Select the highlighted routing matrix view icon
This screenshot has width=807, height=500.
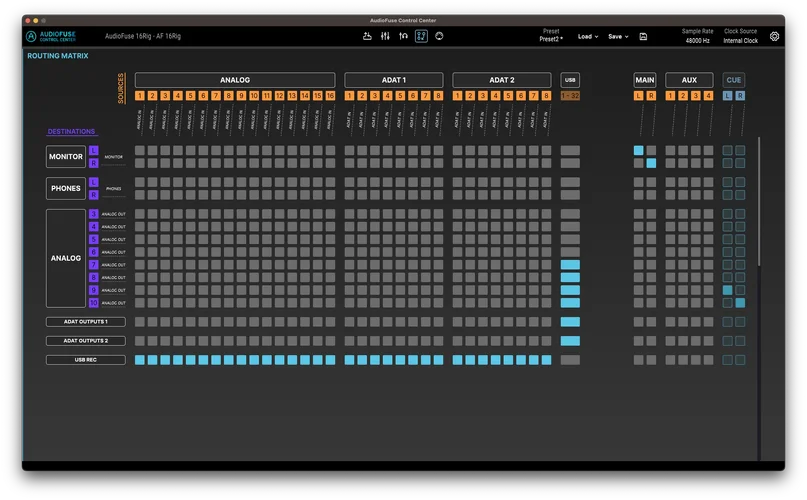pyautogui.click(x=421, y=36)
